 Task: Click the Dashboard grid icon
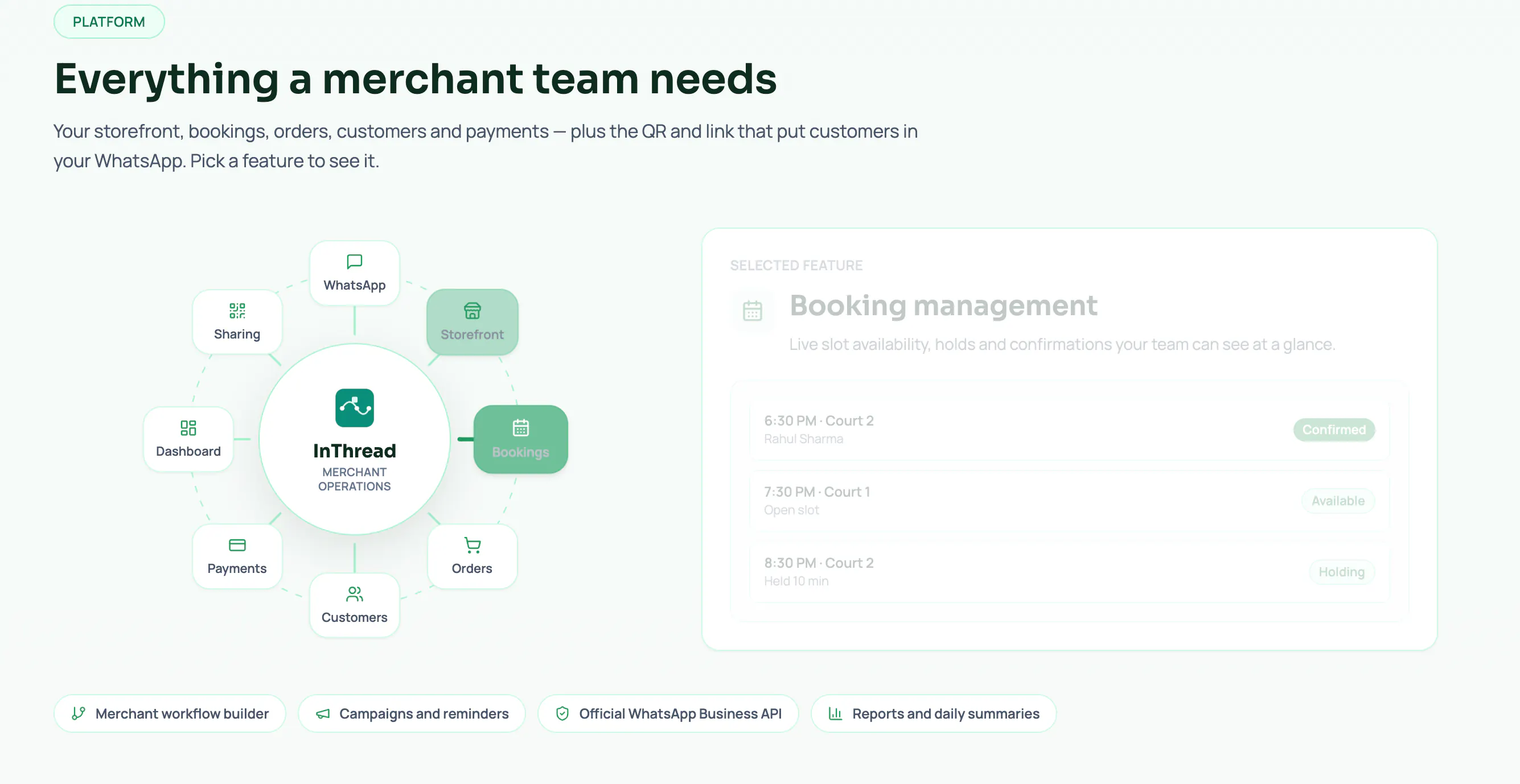pyautogui.click(x=188, y=428)
